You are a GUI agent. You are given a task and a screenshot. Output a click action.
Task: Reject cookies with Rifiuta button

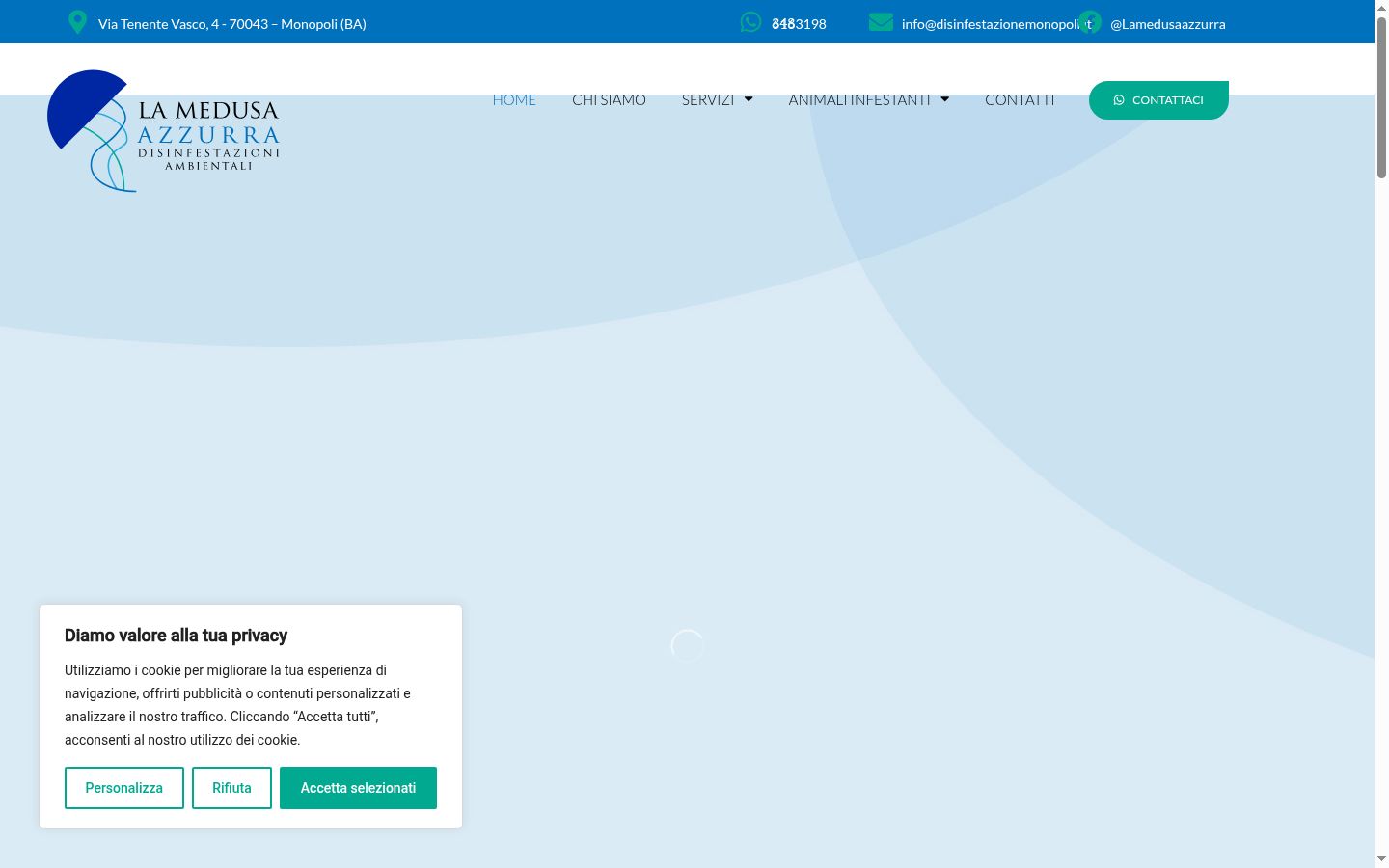(231, 788)
